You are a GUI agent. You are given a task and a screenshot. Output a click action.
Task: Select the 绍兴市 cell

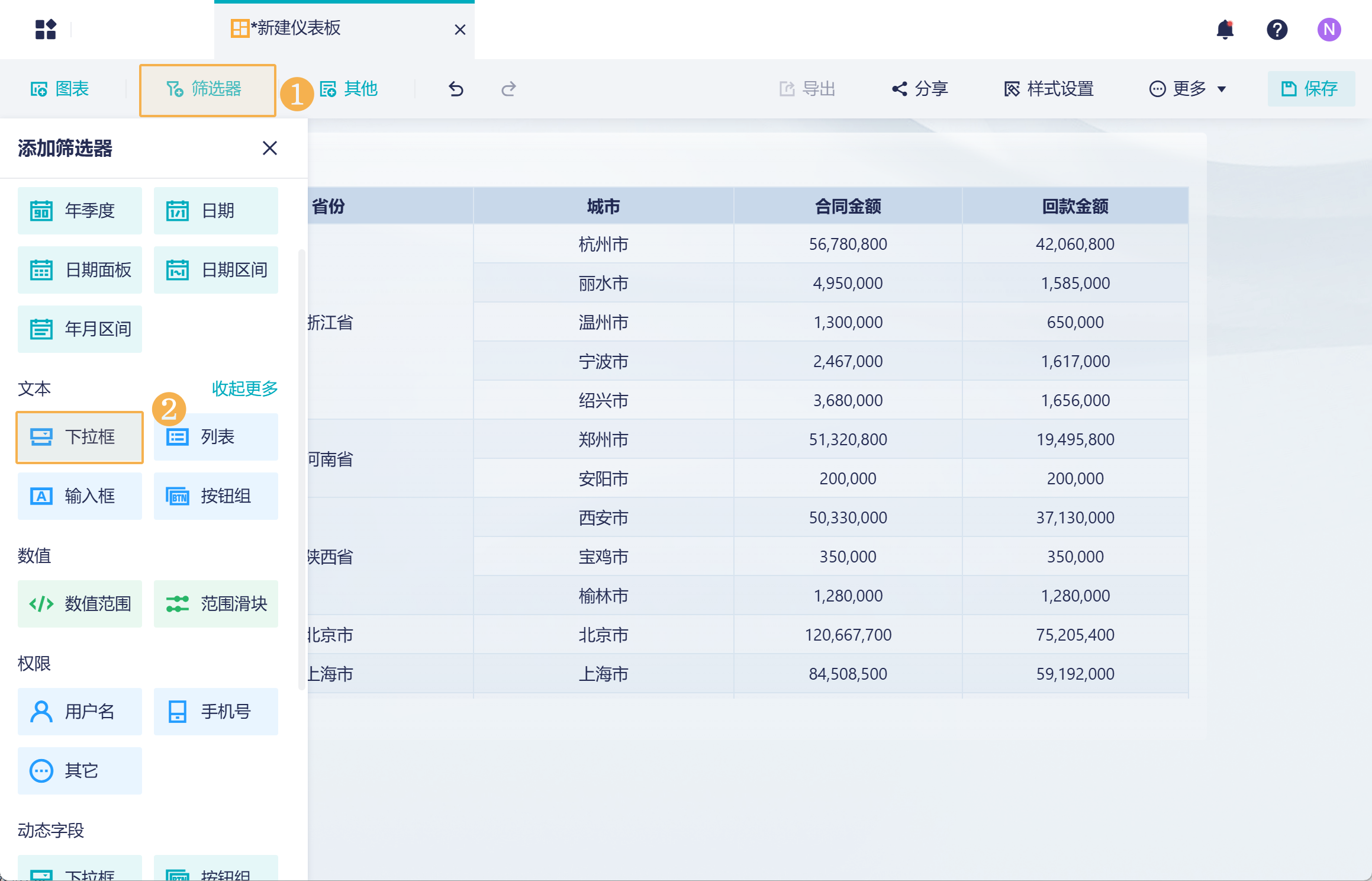pos(603,400)
